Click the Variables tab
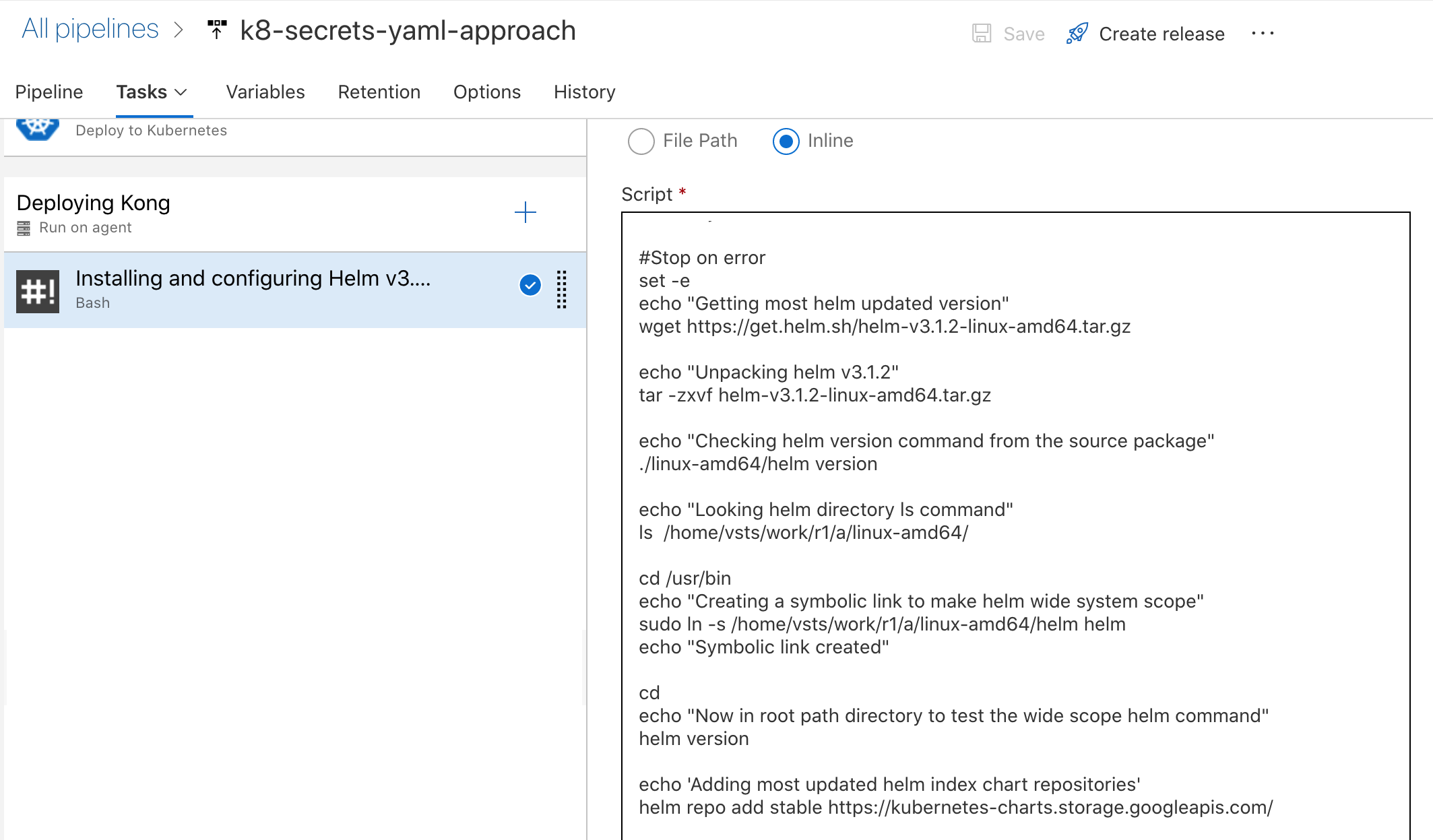Screen dimensions: 1433x840 pyautogui.click(x=264, y=91)
